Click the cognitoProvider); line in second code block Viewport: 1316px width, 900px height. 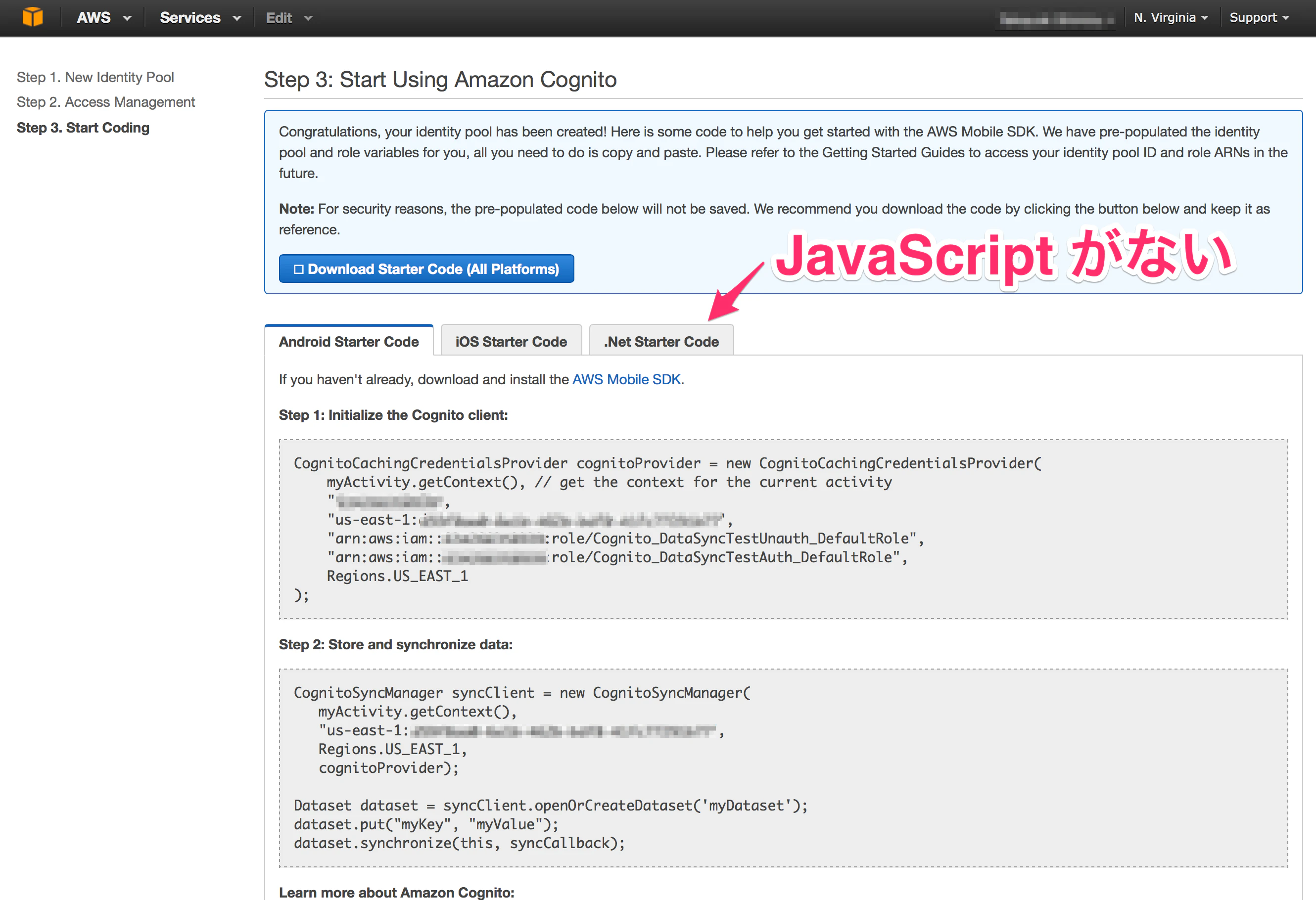coord(388,768)
